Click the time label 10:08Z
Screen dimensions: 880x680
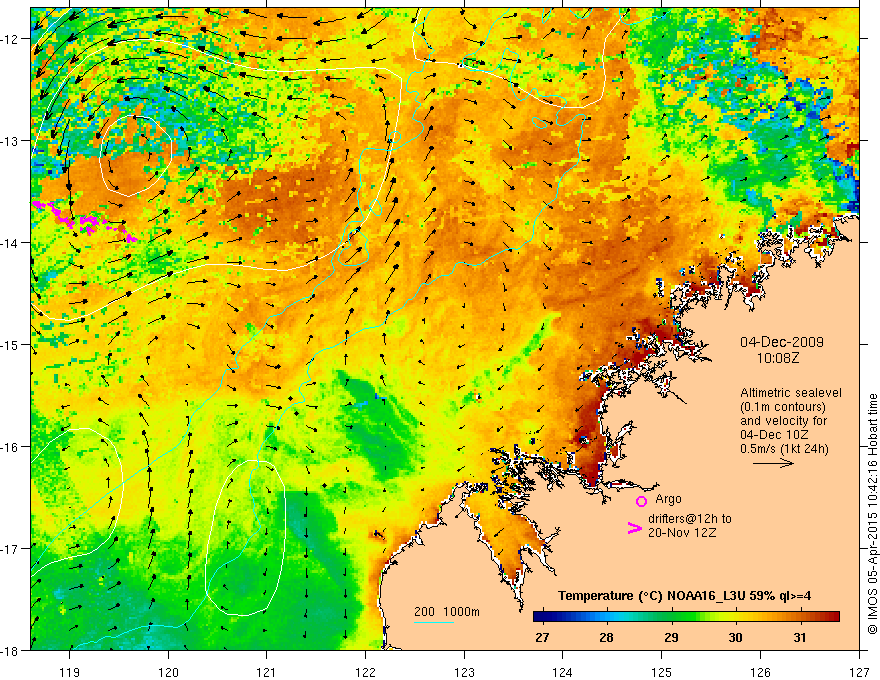(777, 358)
